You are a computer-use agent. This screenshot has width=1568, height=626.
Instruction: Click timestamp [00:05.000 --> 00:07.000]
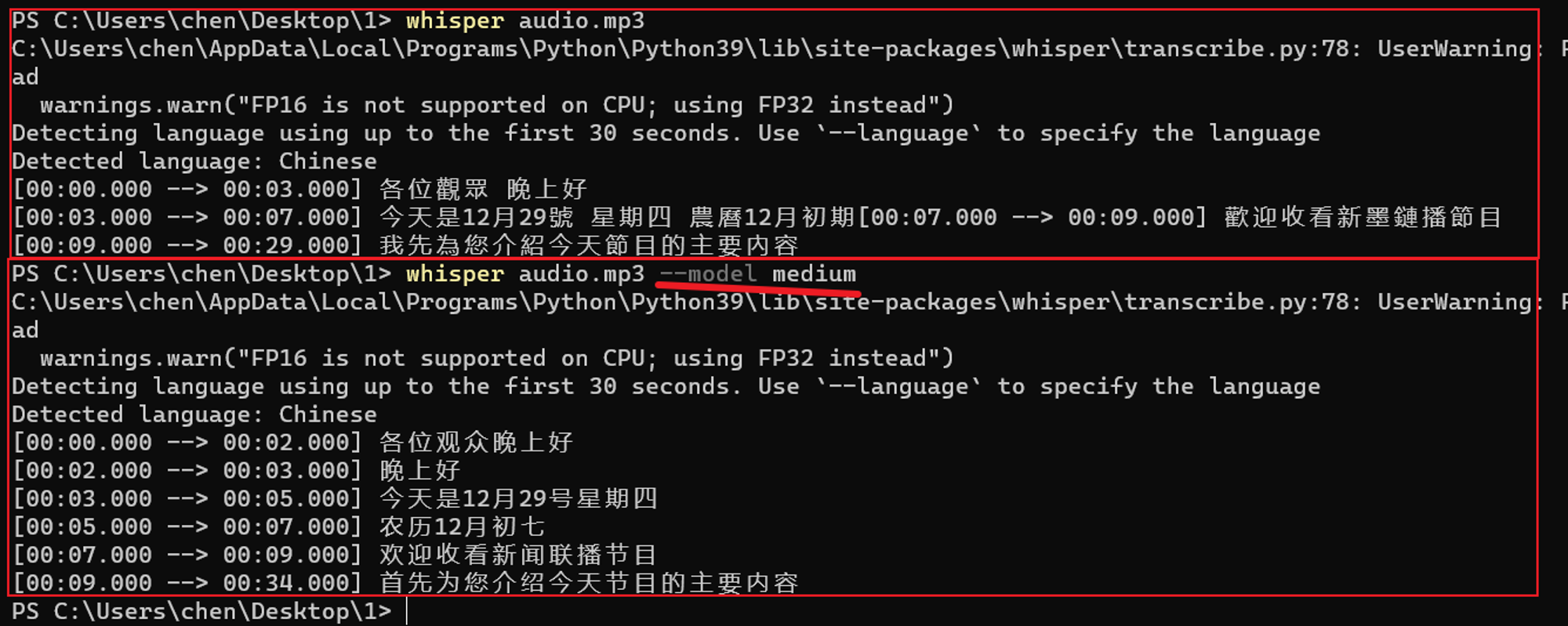click(187, 527)
